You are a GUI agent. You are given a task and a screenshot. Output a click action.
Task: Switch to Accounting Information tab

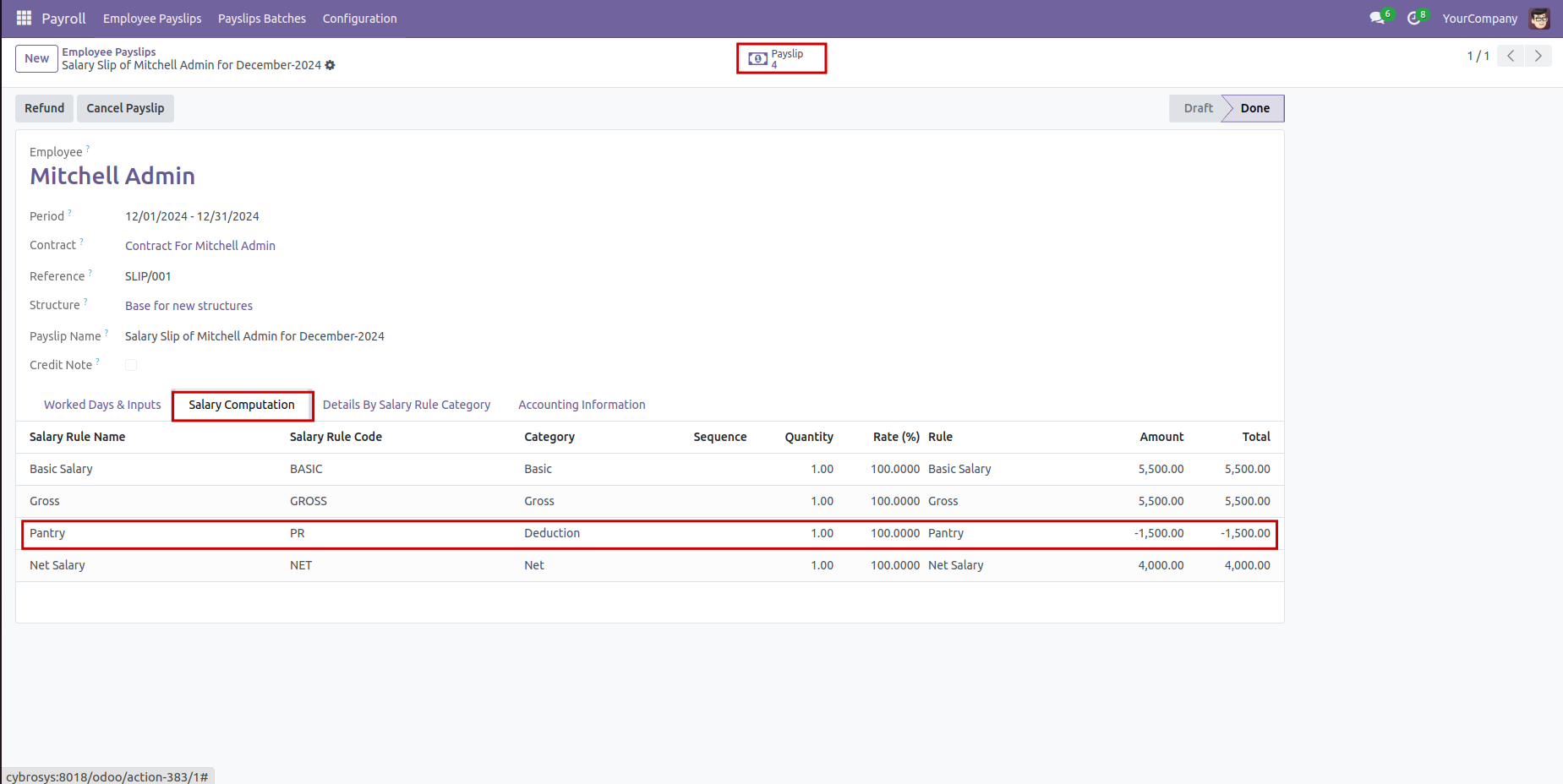[582, 405]
